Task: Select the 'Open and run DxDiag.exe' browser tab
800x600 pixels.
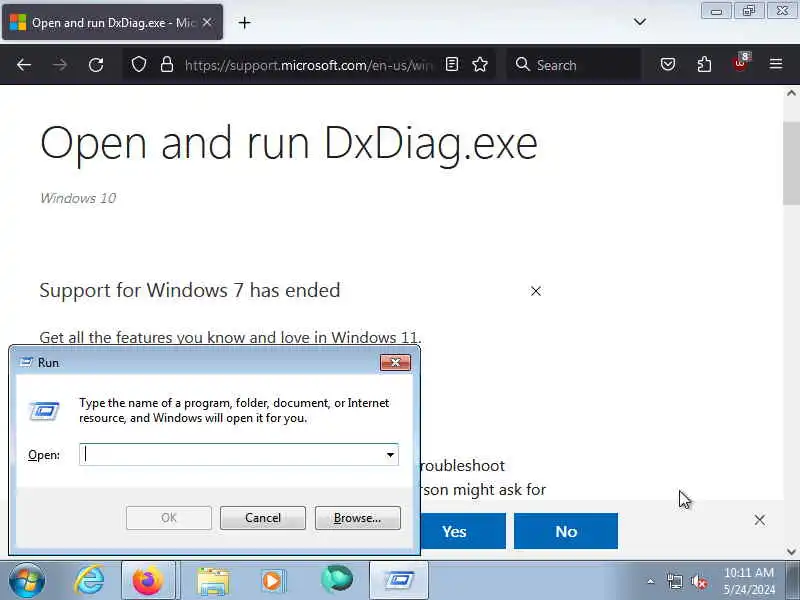Action: tap(113, 22)
